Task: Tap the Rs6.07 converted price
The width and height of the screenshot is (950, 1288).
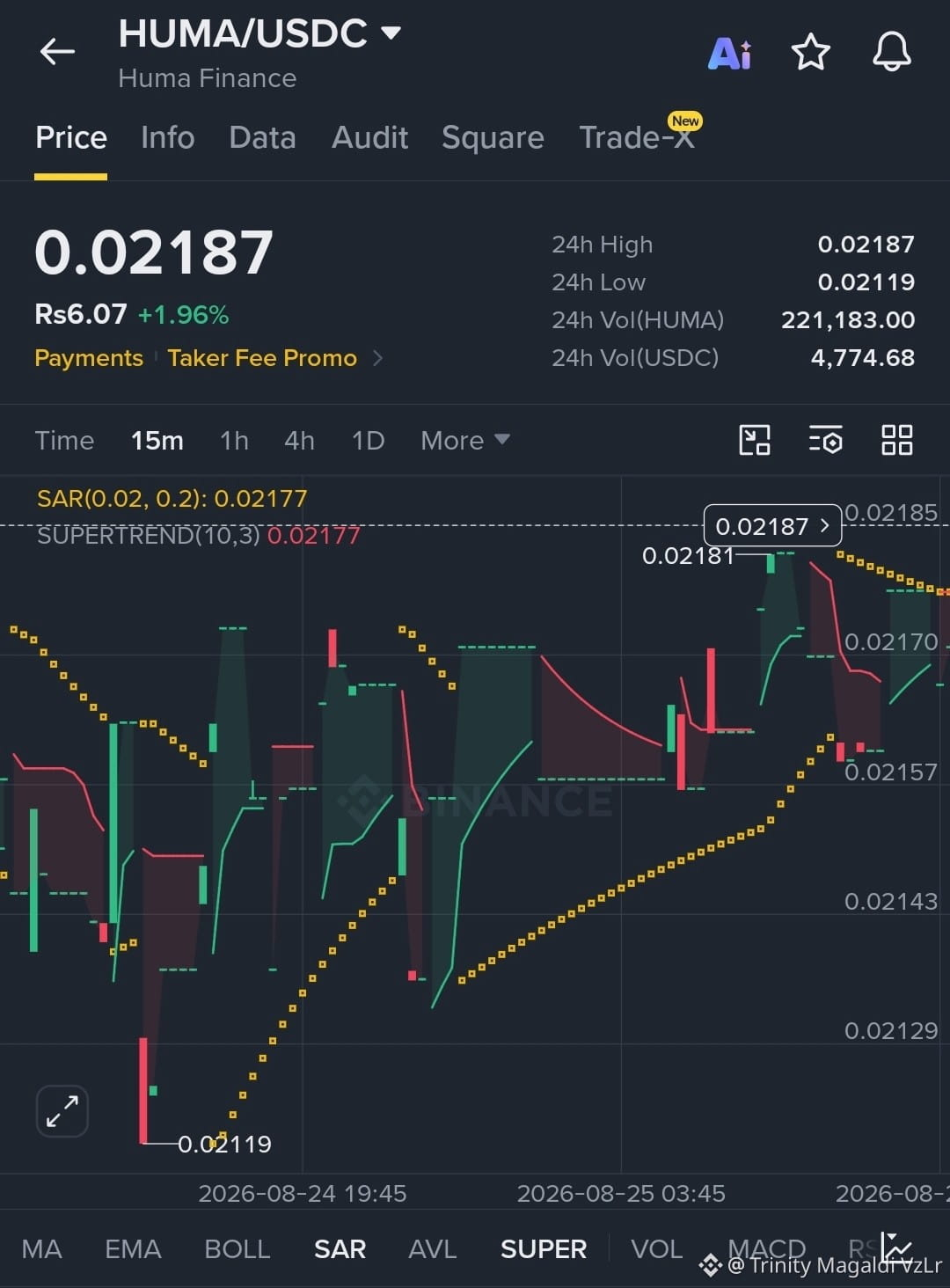Action: point(81,314)
